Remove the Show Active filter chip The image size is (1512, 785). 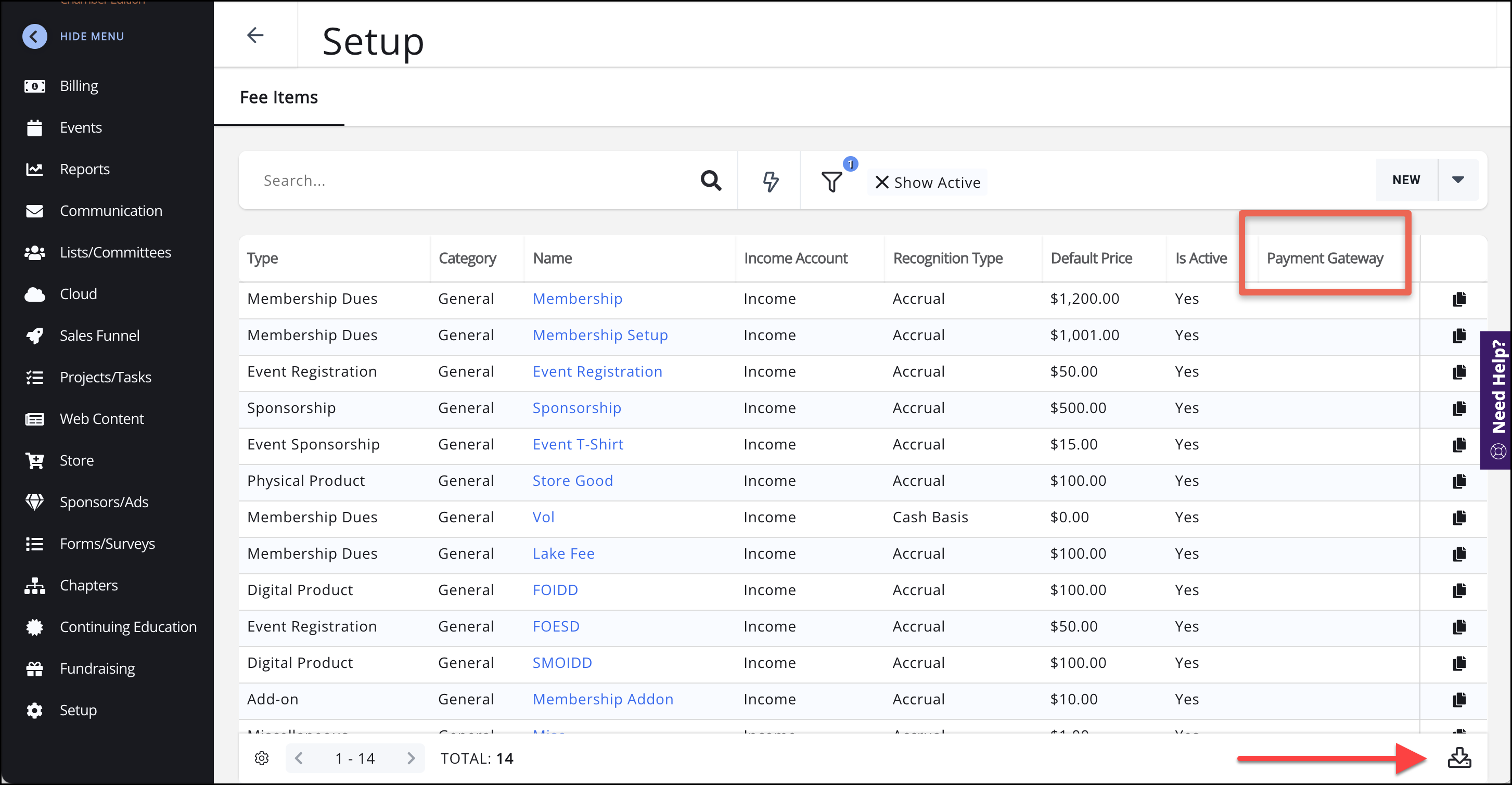pyautogui.click(x=881, y=183)
